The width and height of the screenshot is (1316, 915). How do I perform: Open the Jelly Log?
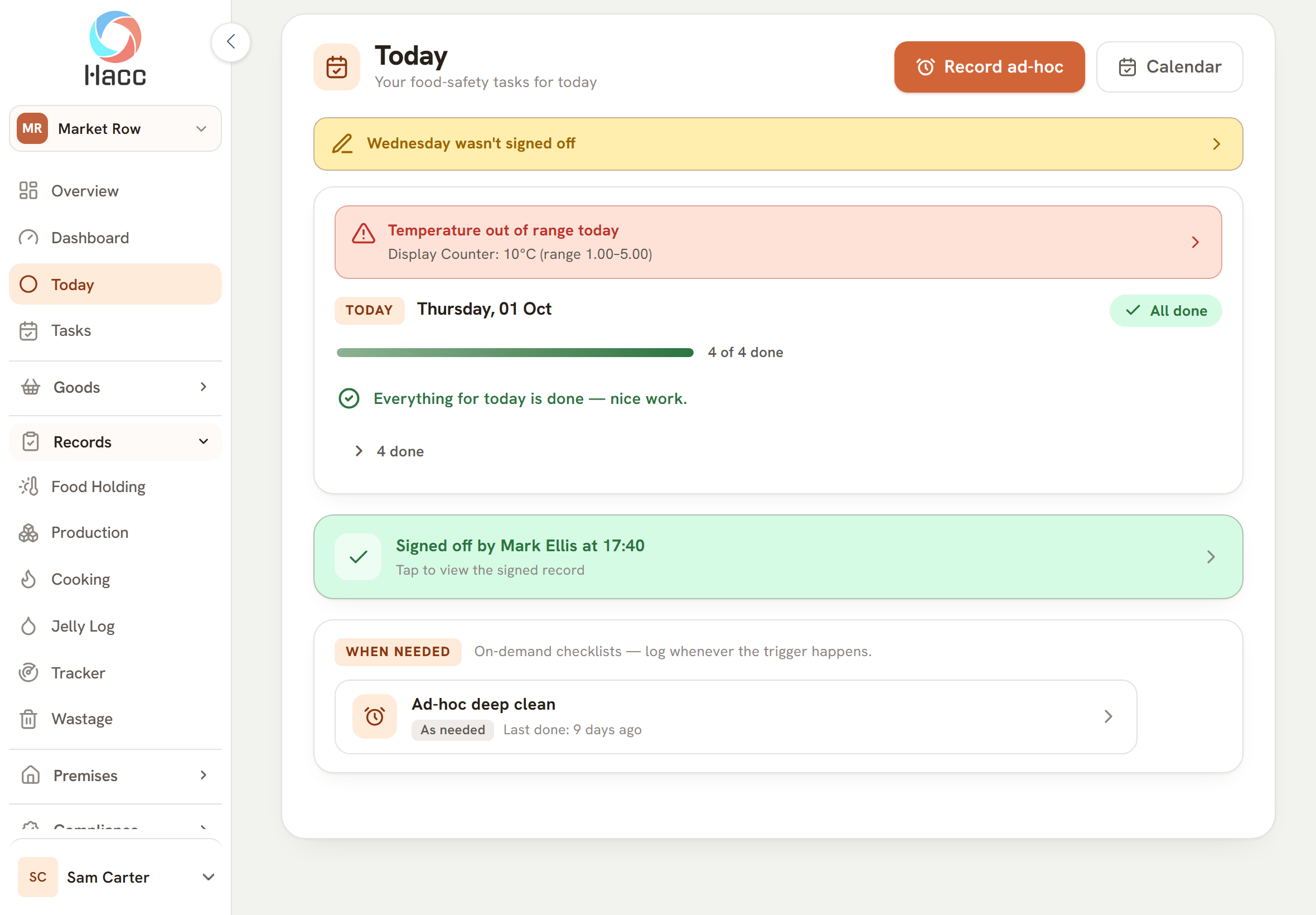point(115,626)
